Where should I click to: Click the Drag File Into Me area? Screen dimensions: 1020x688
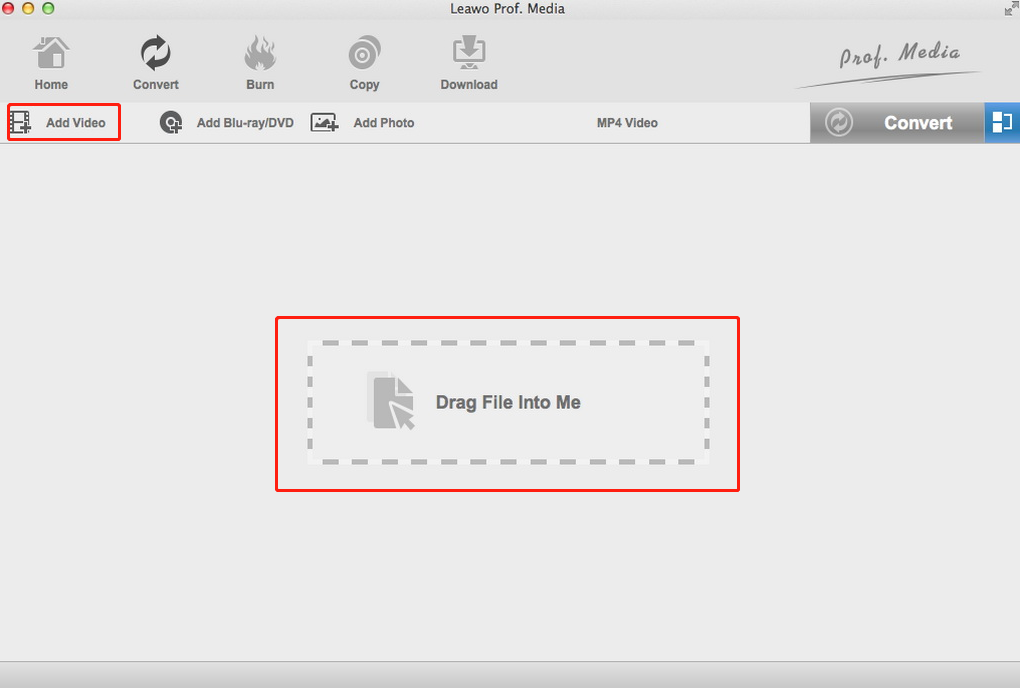tap(508, 403)
